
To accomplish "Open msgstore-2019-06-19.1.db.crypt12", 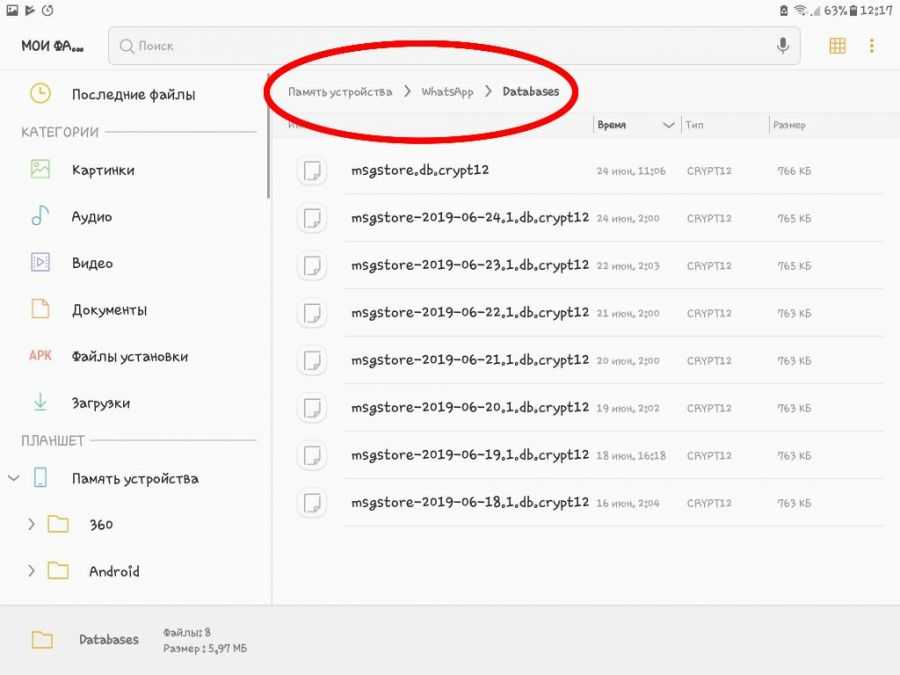I will click(470, 456).
